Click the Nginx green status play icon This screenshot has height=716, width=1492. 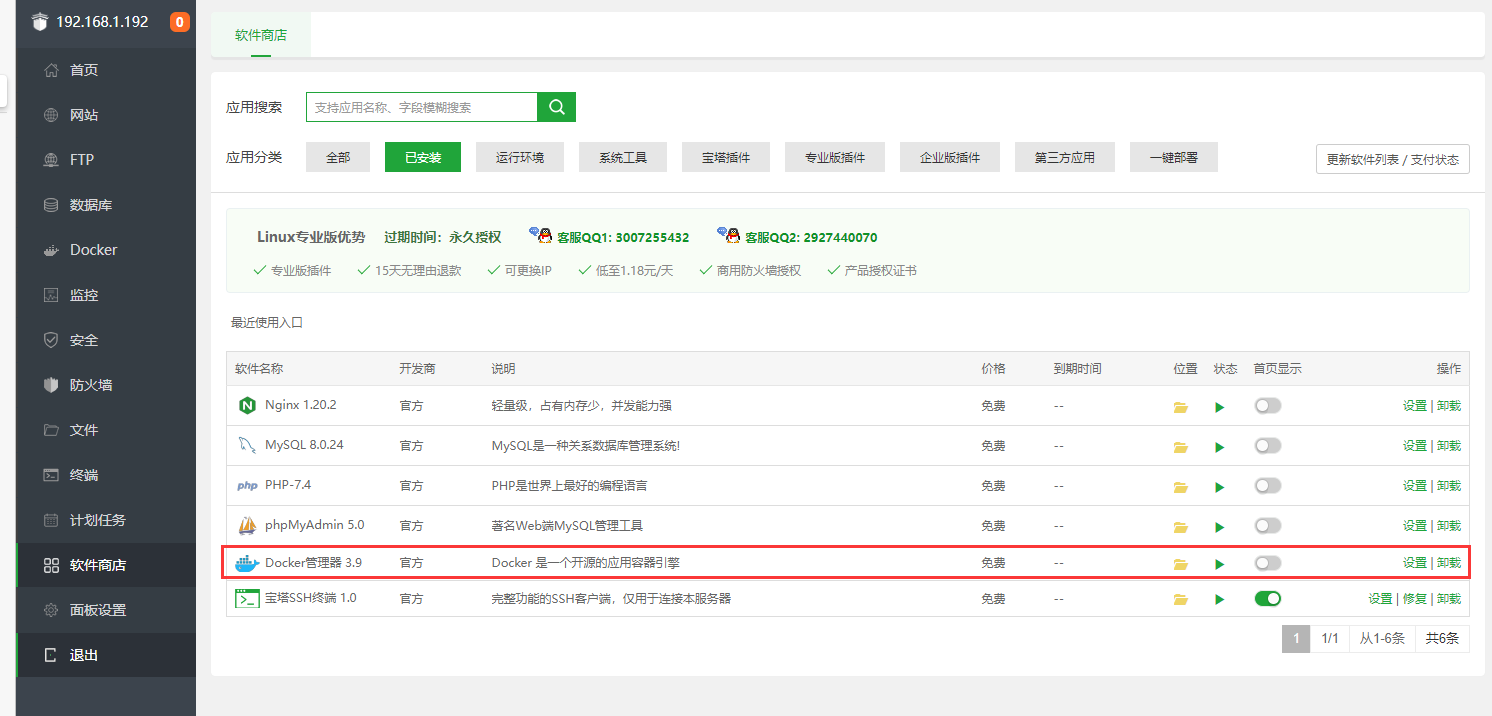(1219, 407)
